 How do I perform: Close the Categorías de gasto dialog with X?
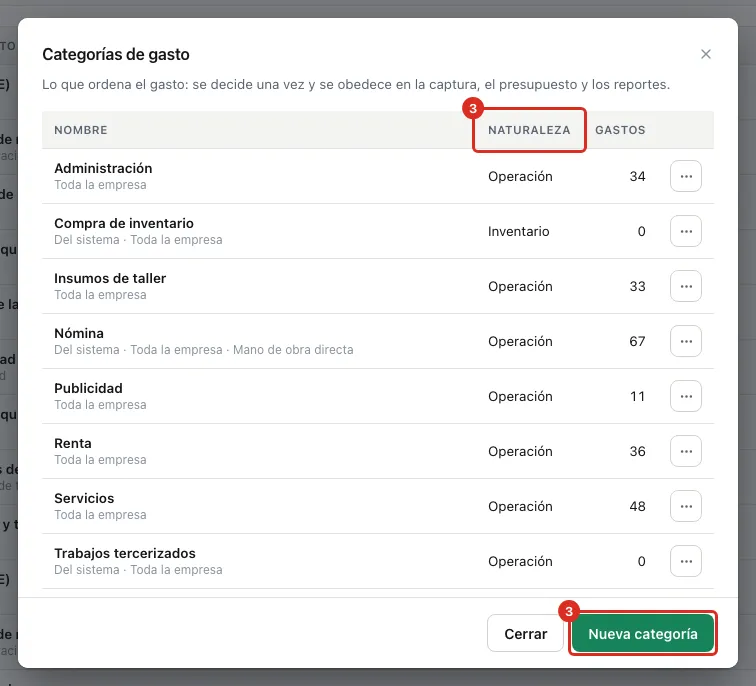(705, 54)
